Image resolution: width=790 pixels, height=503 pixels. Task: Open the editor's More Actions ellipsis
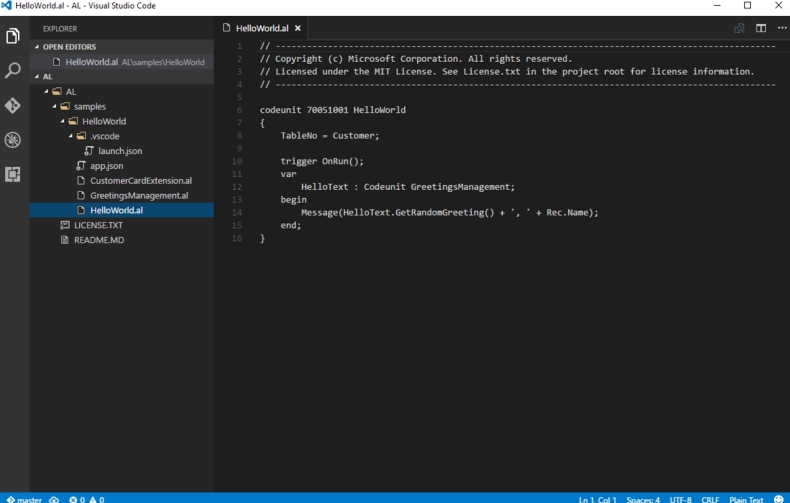point(781,28)
